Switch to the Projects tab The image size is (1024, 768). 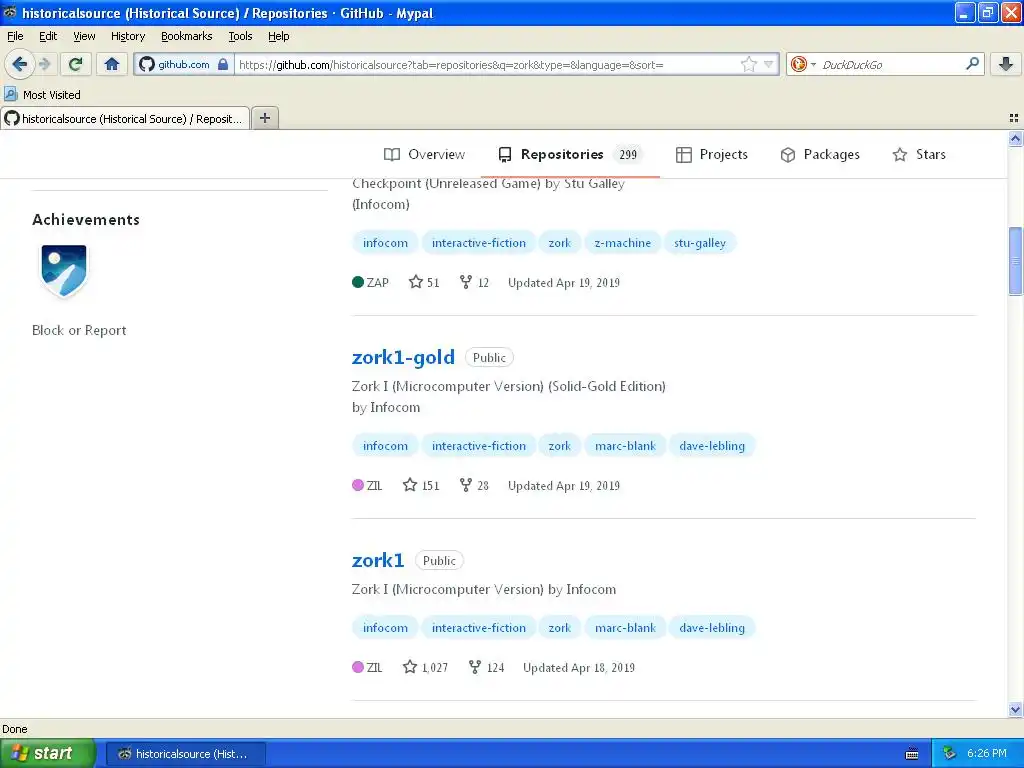712,154
